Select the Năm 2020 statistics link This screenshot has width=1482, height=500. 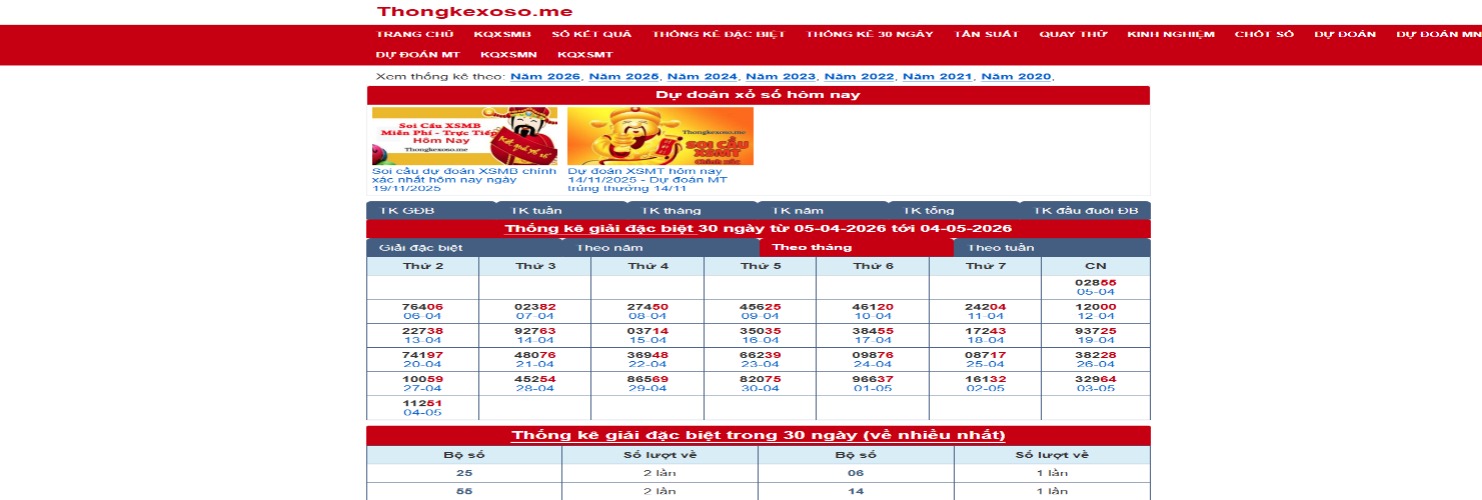(x=1016, y=76)
